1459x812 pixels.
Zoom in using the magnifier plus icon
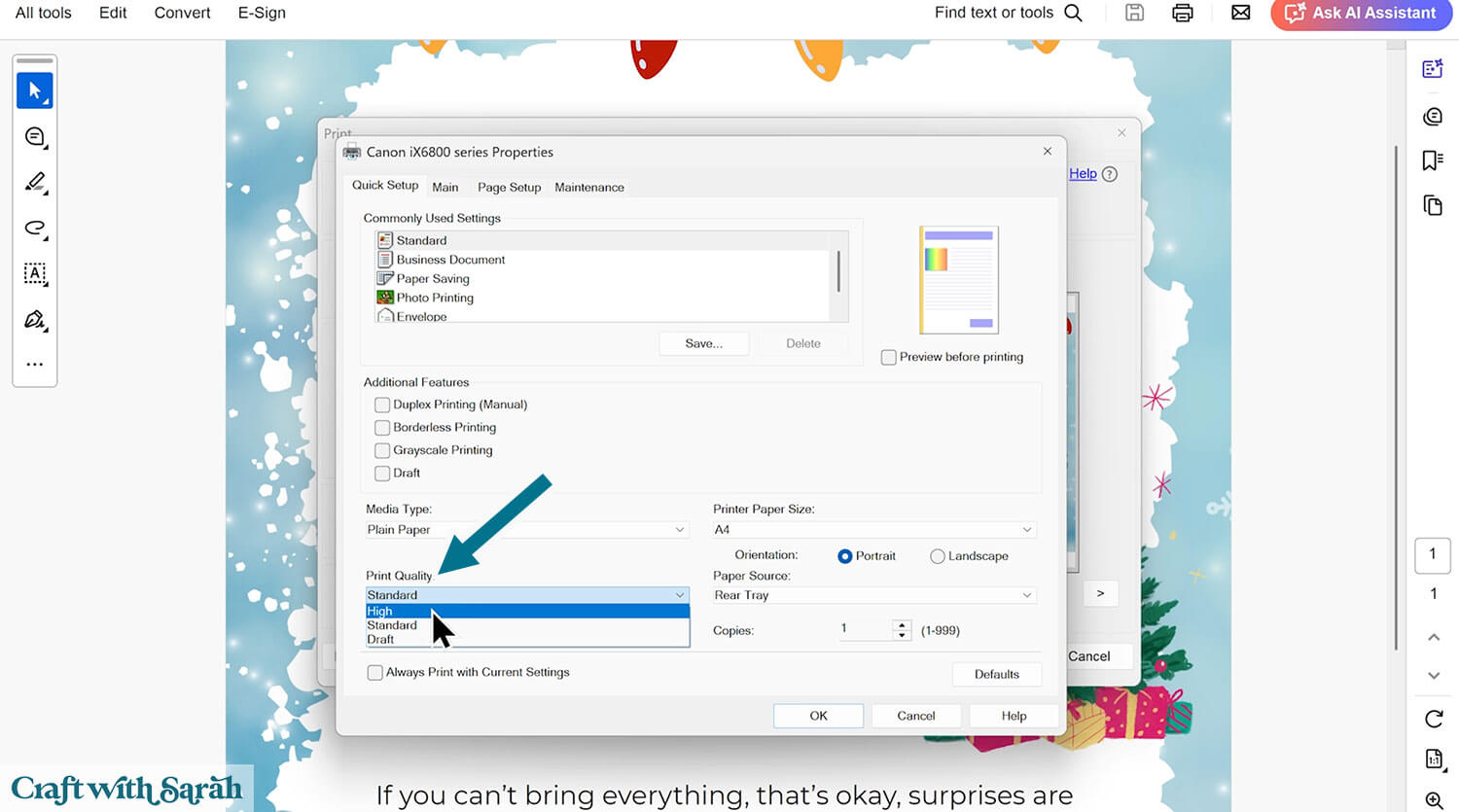click(x=1434, y=800)
